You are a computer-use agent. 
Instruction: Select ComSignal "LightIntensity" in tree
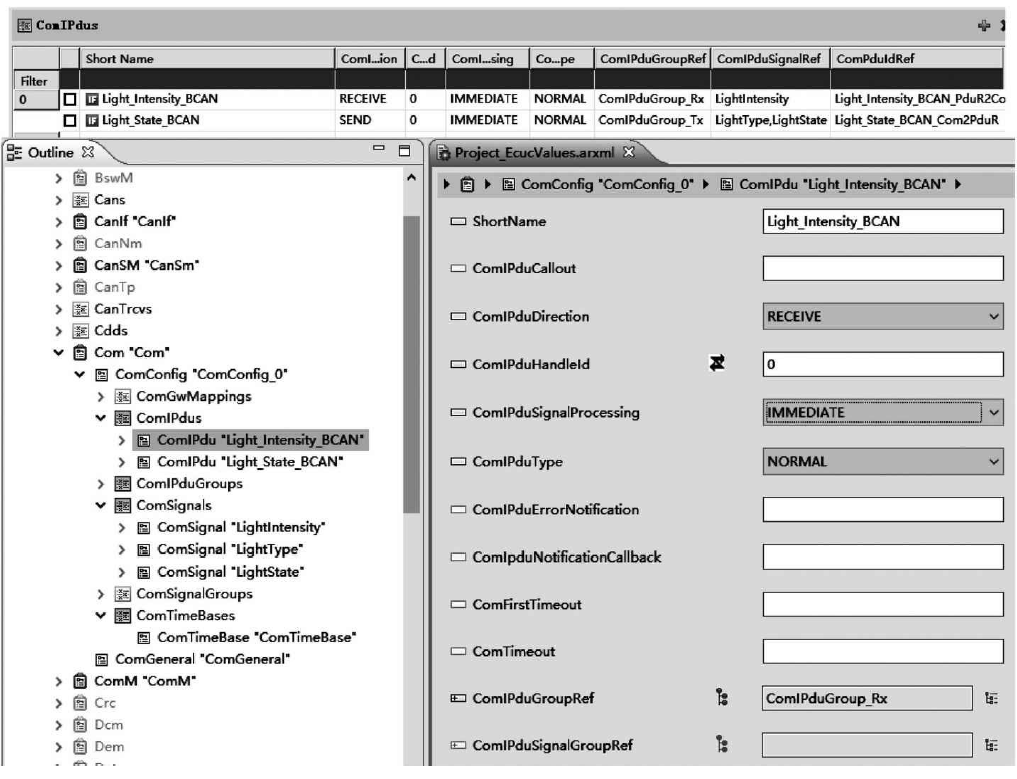point(241,527)
